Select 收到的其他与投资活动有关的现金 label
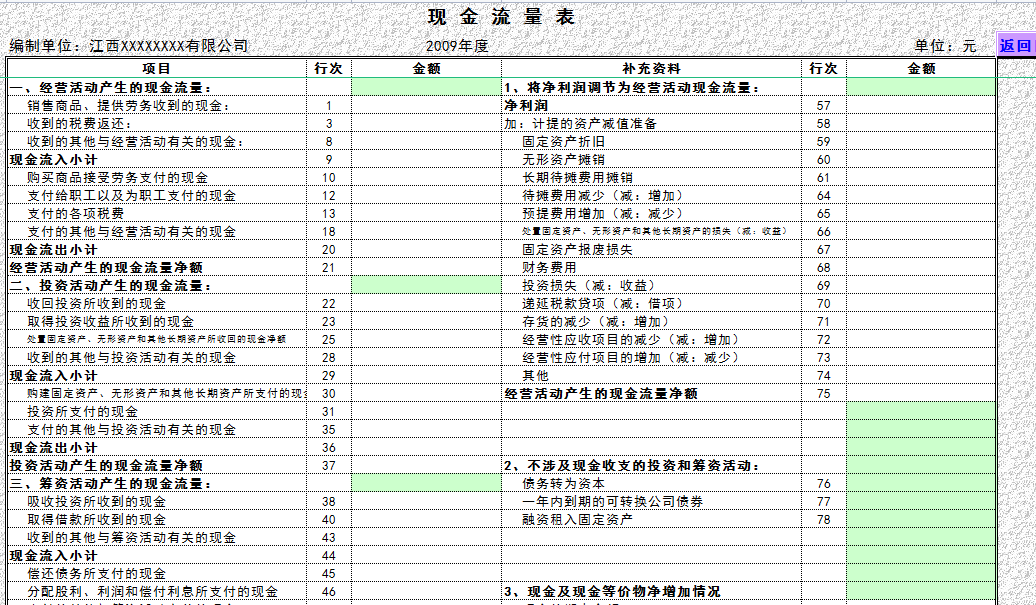 [x=131, y=357]
